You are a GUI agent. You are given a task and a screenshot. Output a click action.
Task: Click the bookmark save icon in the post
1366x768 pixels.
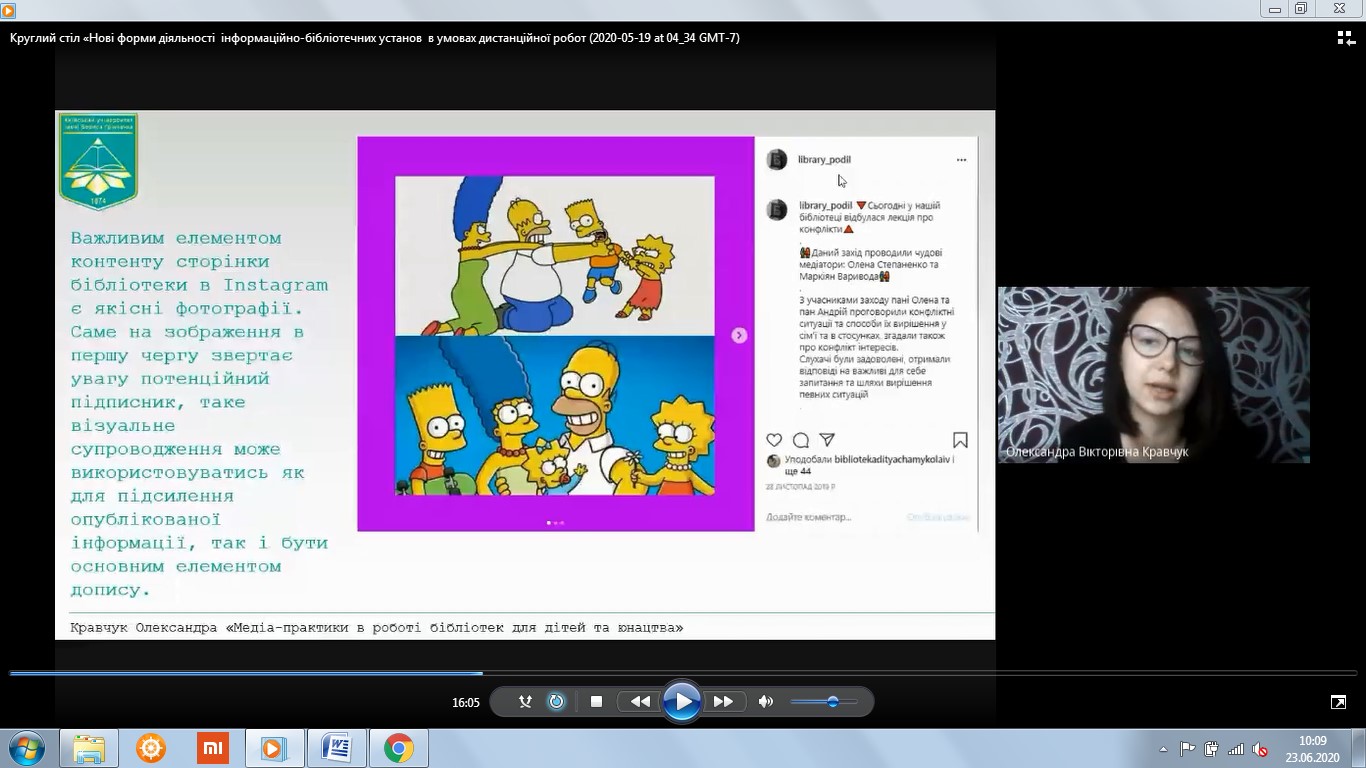tap(960, 440)
